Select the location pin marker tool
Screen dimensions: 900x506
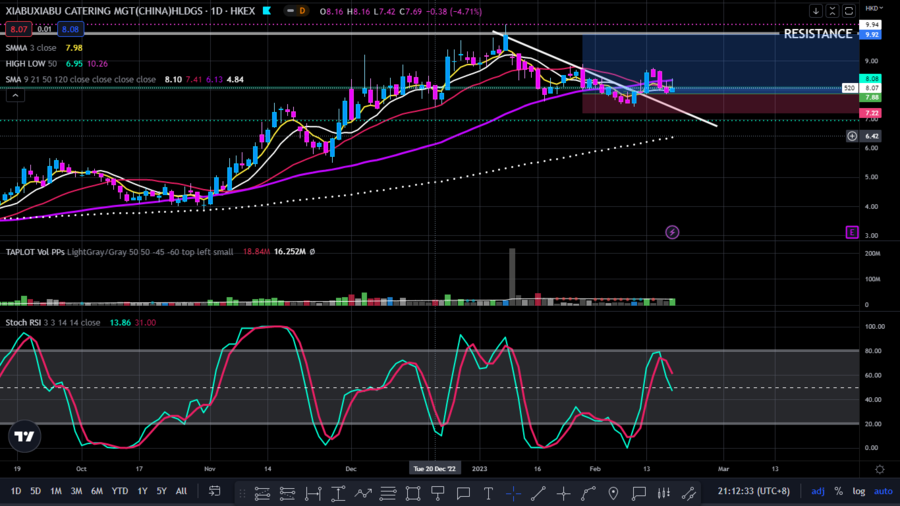(613, 492)
